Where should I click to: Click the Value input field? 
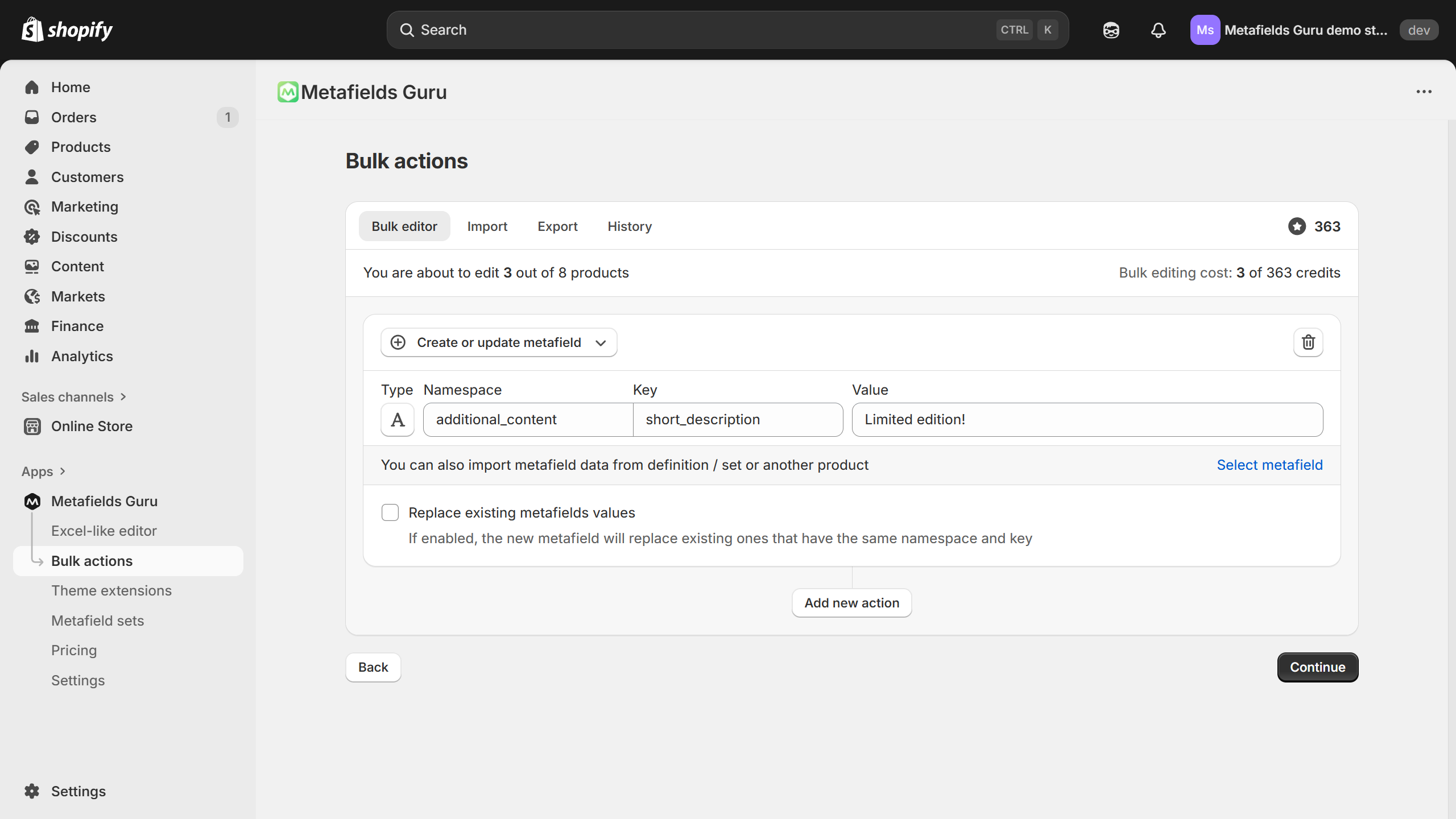click(1087, 420)
